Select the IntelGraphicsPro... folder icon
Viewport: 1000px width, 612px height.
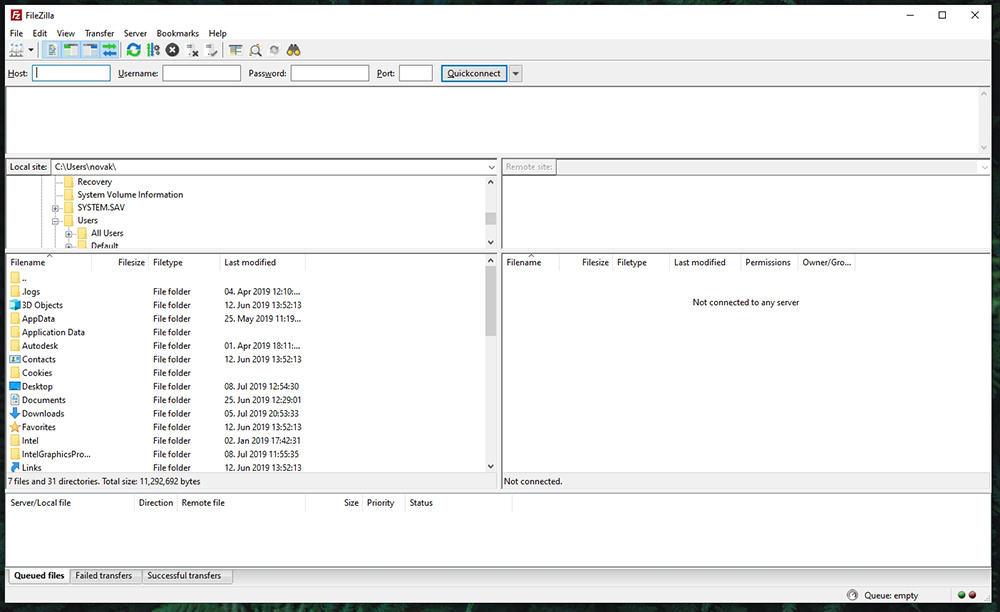pos(15,454)
